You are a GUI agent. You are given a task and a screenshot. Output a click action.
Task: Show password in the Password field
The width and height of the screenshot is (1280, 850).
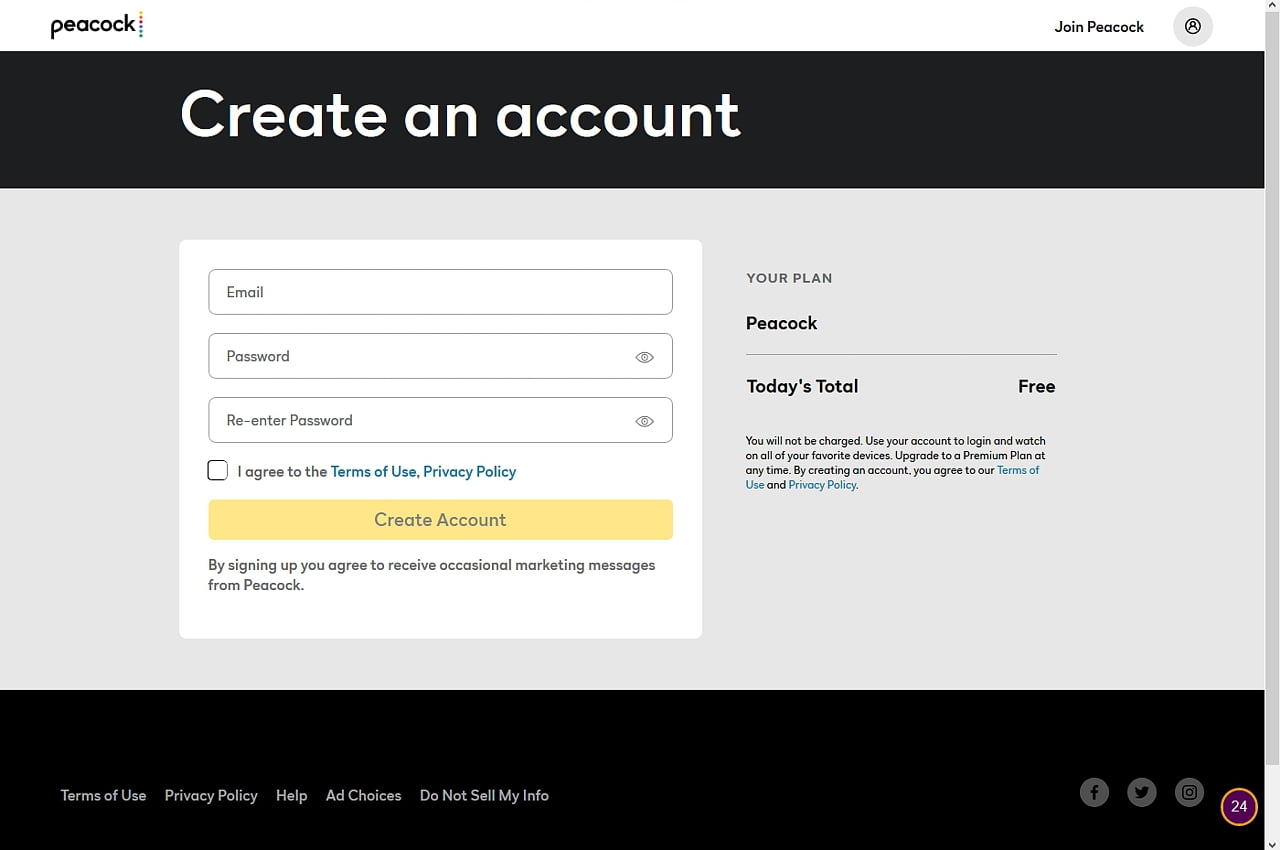(644, 357)
